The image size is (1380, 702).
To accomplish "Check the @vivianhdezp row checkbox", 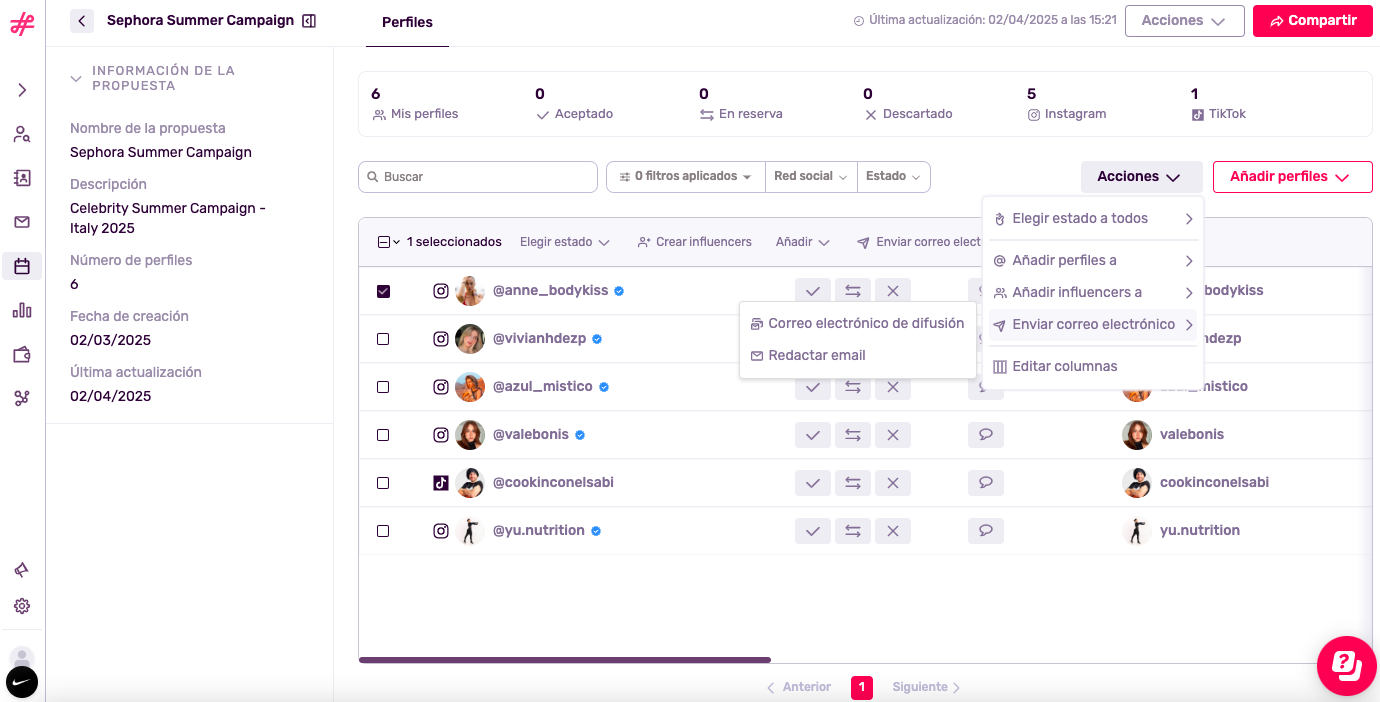I will click(x=383, y=339).
